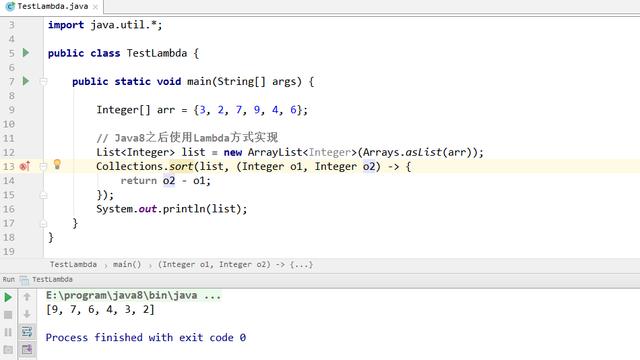Click 'String[] args' in main signature
The width and height of the screenshot is (640, 360).
click(x=257, y=82)
